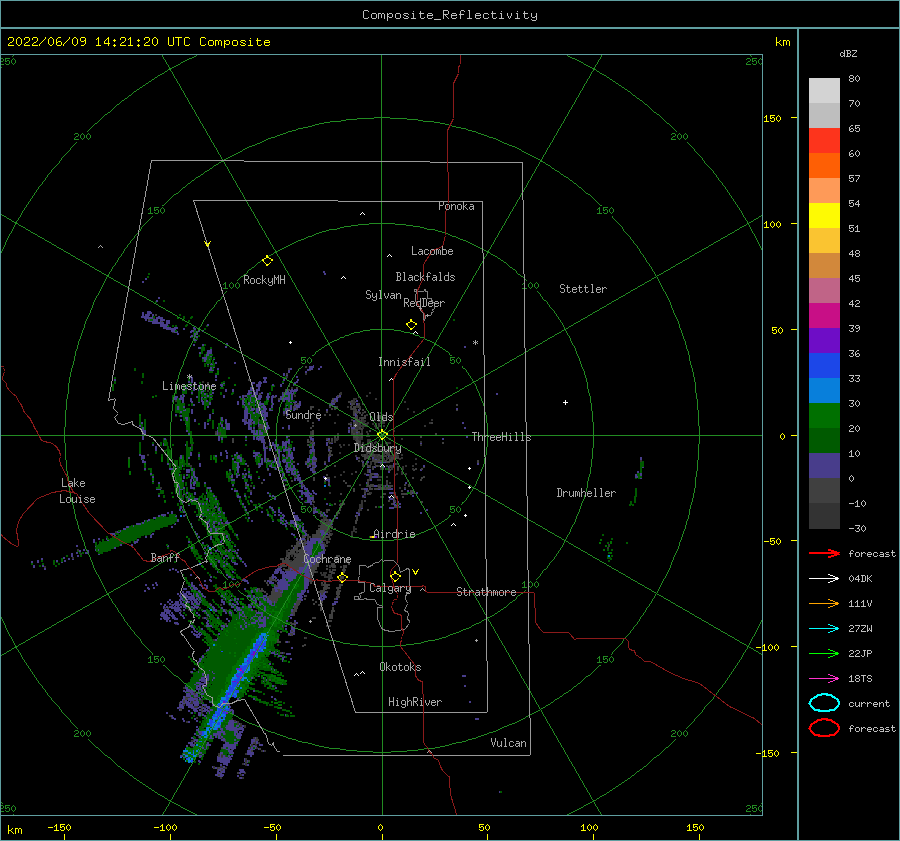The width and height of the screenshot is (900, 841).
Task: Select the white 04DK arrow icon
Action: [x=824, y=579]
